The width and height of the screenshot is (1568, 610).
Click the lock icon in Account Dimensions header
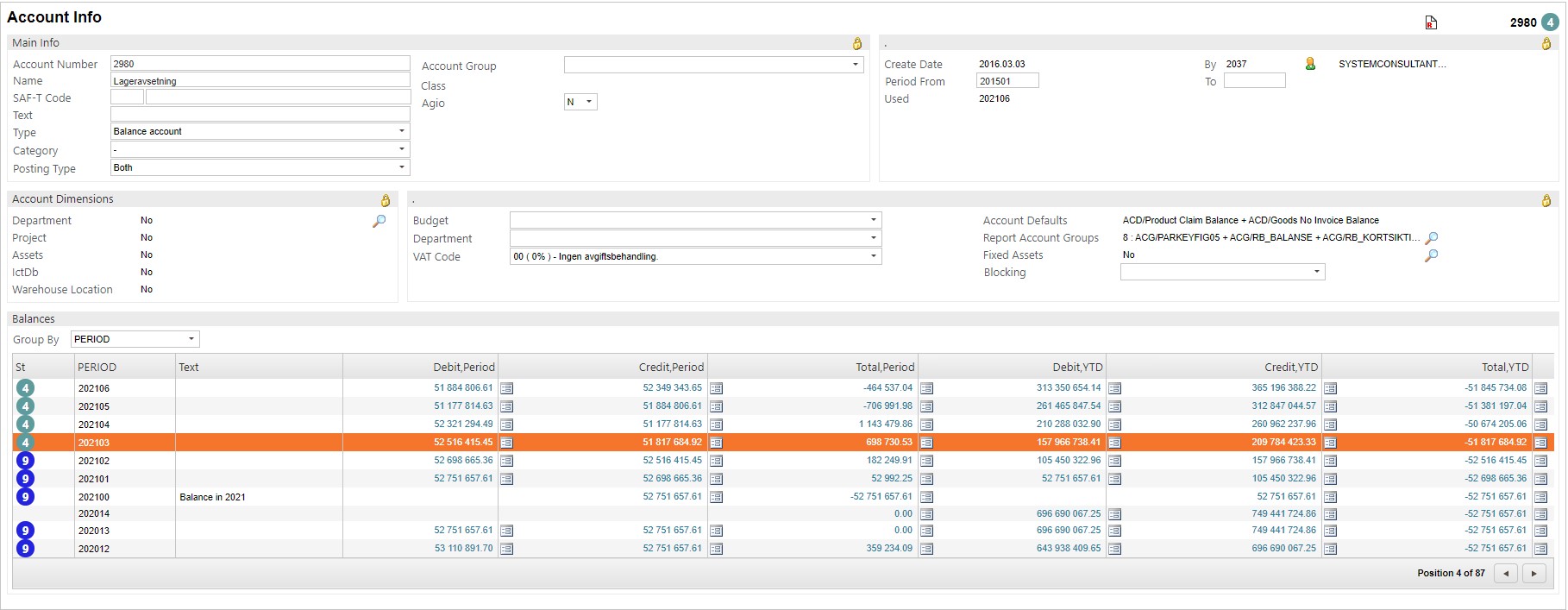pos(386,200)
